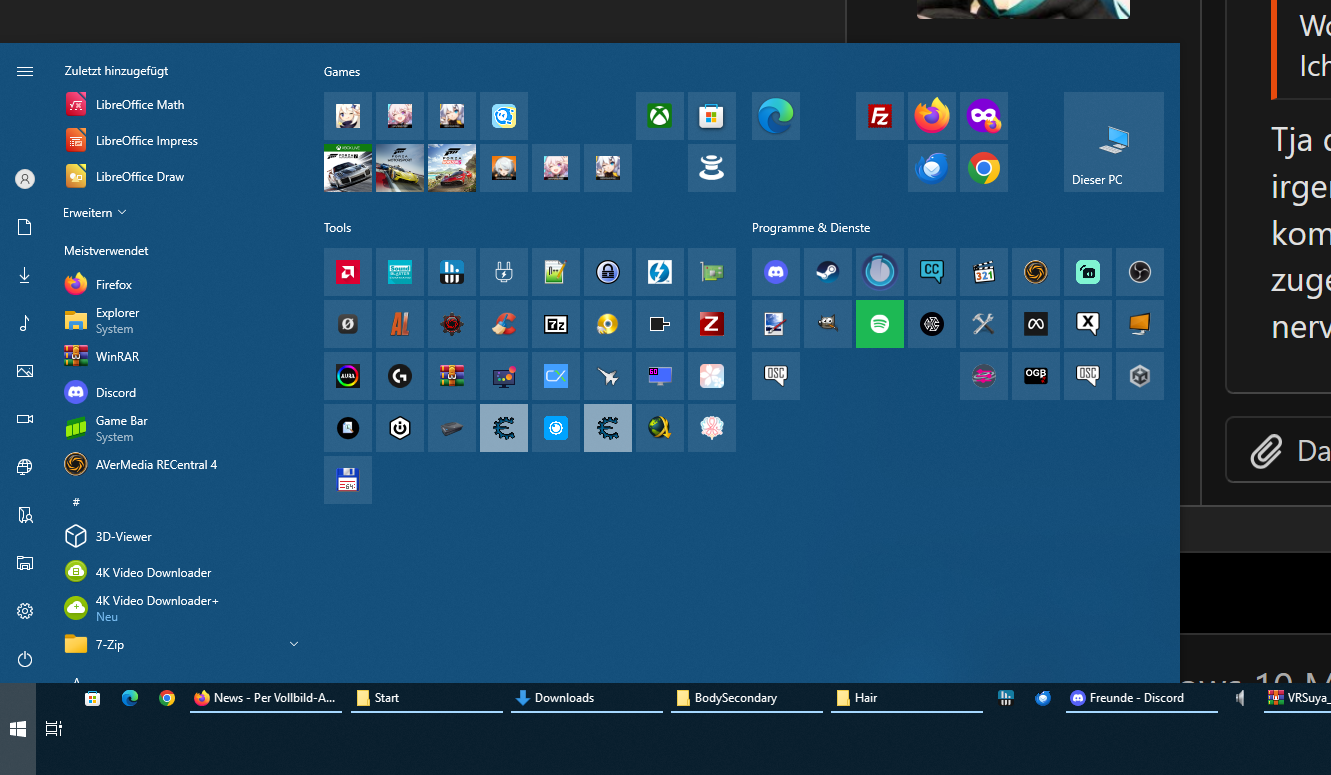Open the green Spotify tile

pos(880,324)
